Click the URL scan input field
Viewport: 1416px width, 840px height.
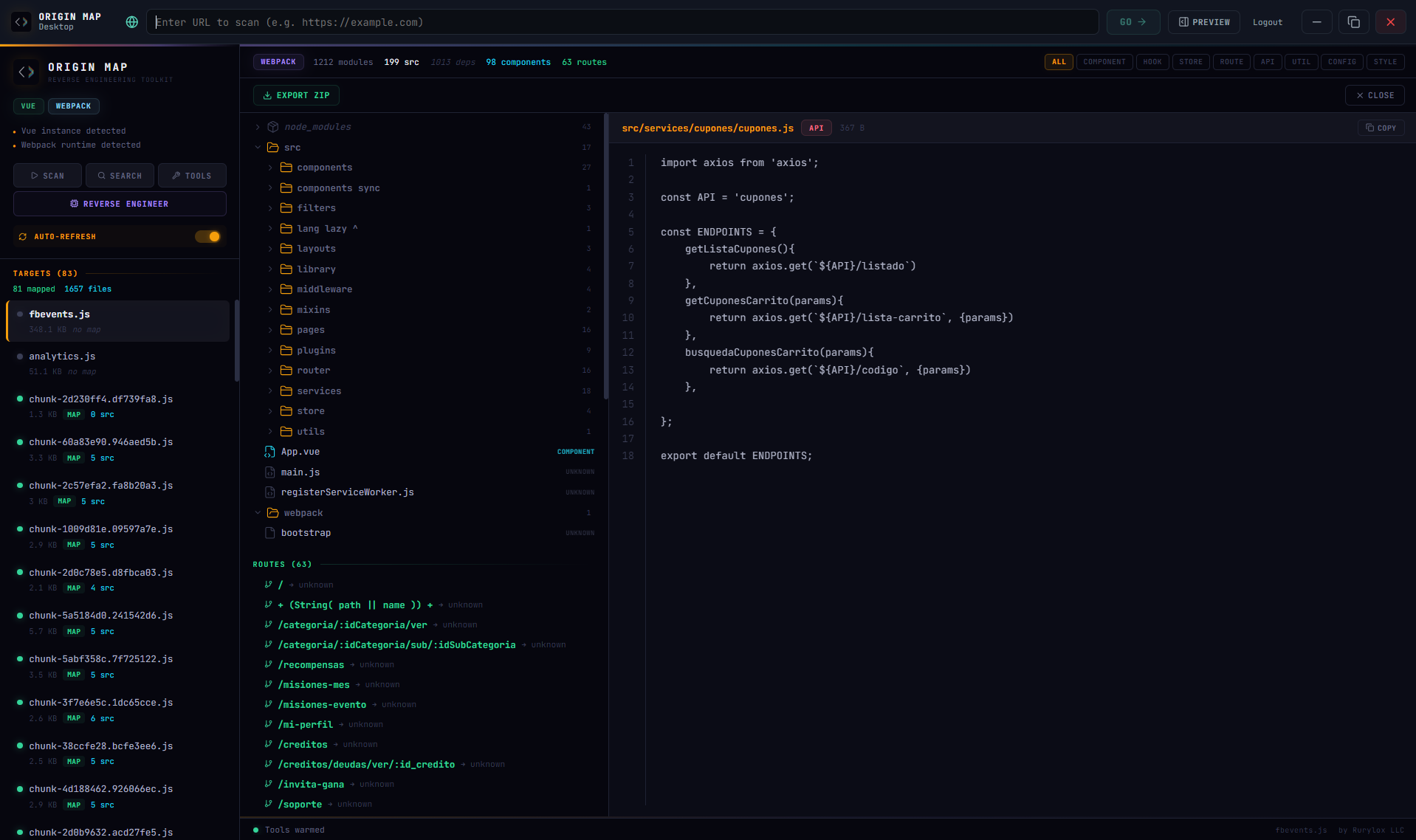(x=624, y=22)
